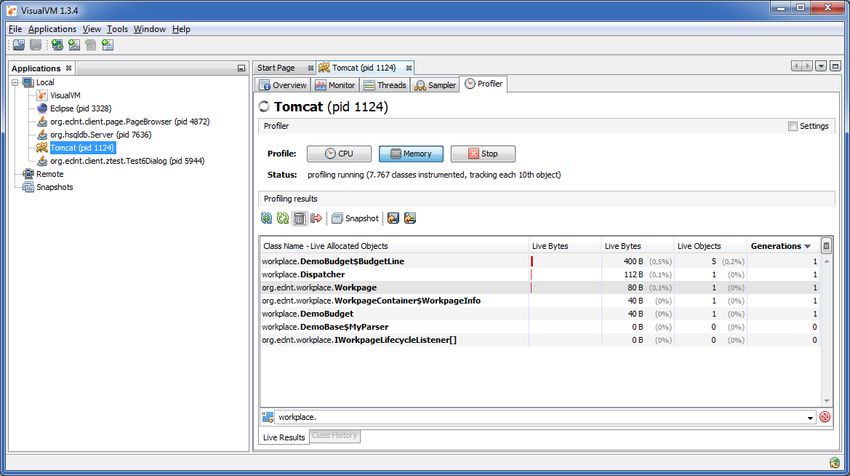Click the status bar icon at bottom right
This screenshot has width=850, height=476.
pos(834,462)
